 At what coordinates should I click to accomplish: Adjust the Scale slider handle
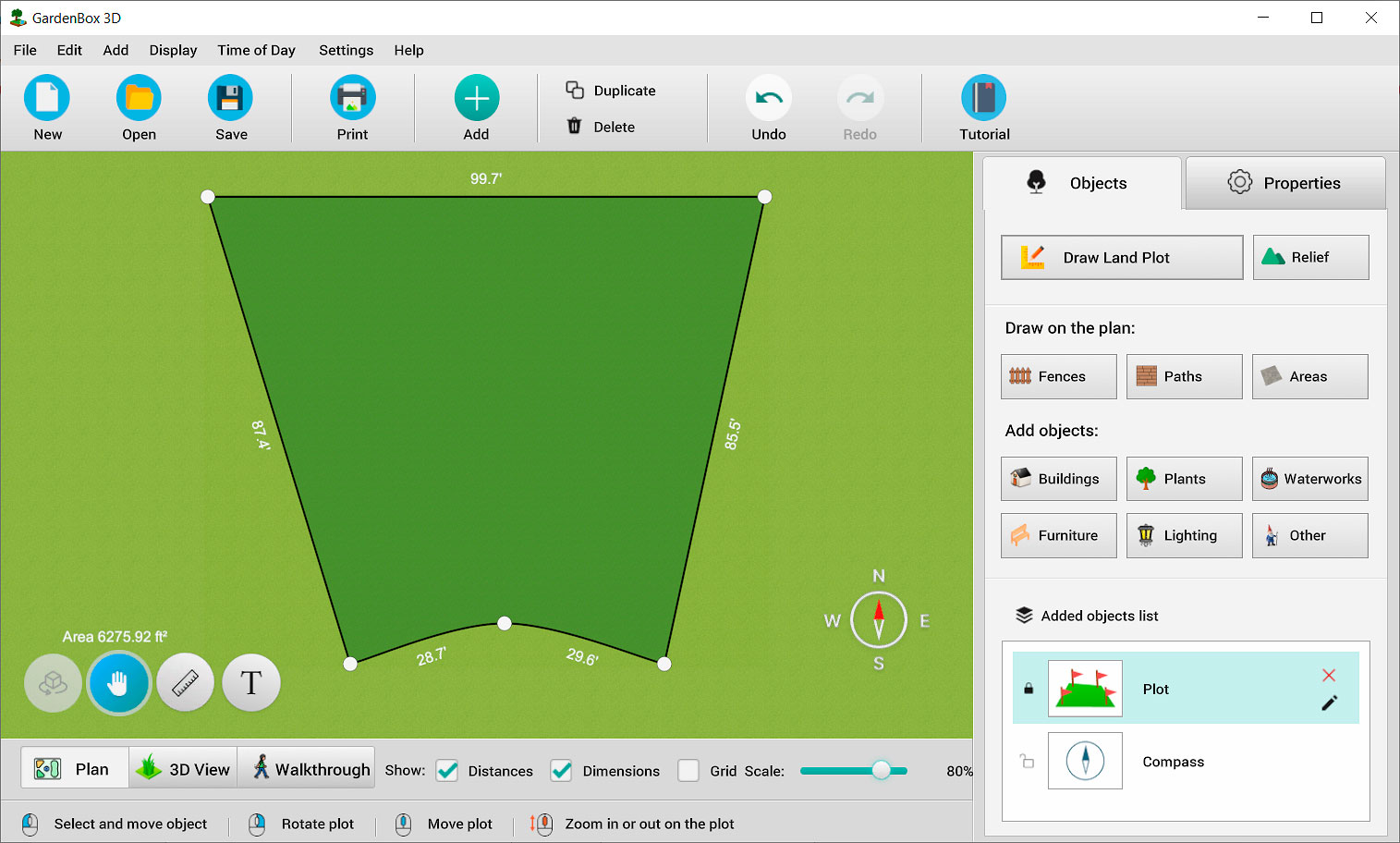(x=882, y=771)
